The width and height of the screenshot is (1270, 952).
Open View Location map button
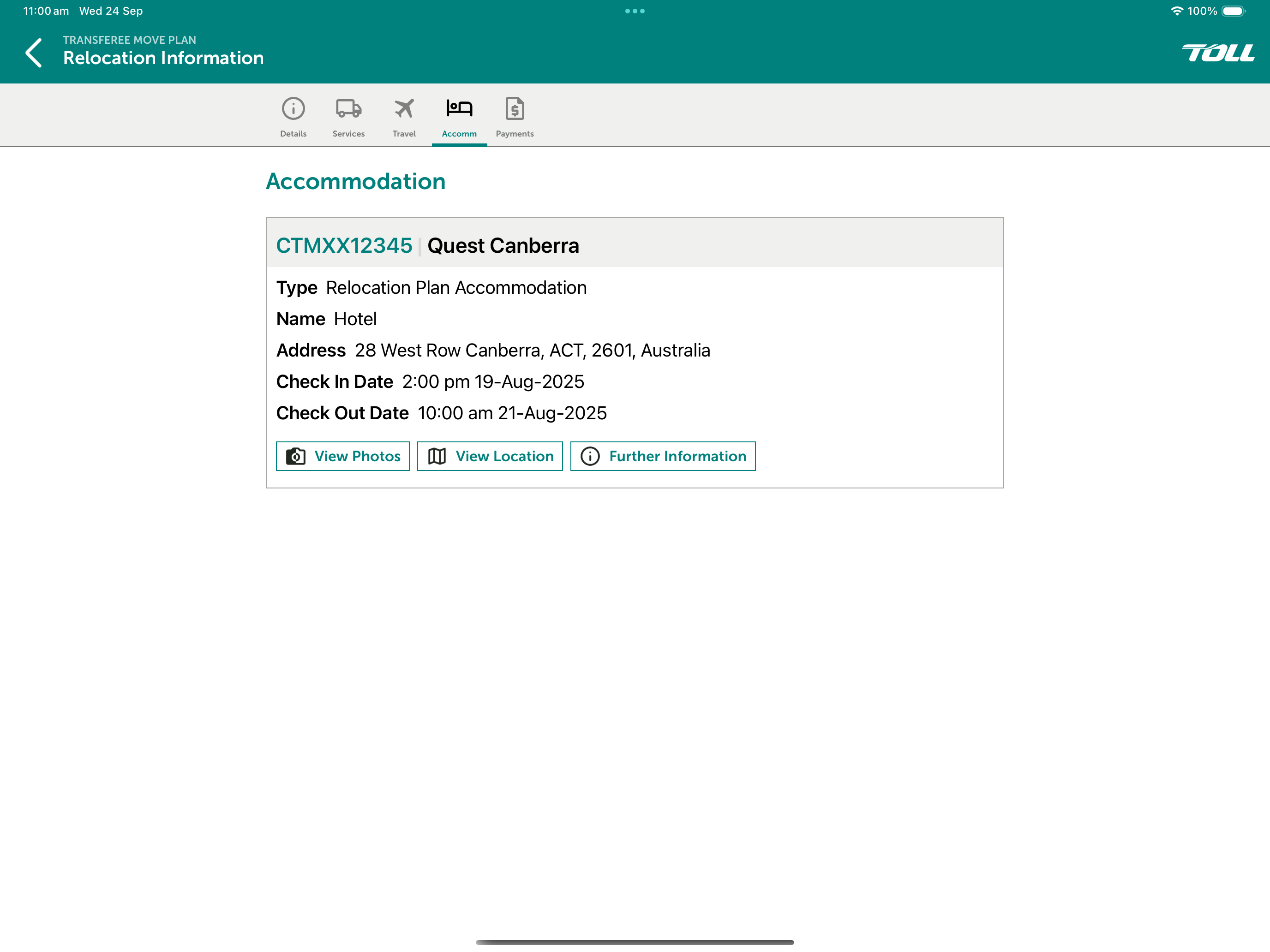click(490, 456)
